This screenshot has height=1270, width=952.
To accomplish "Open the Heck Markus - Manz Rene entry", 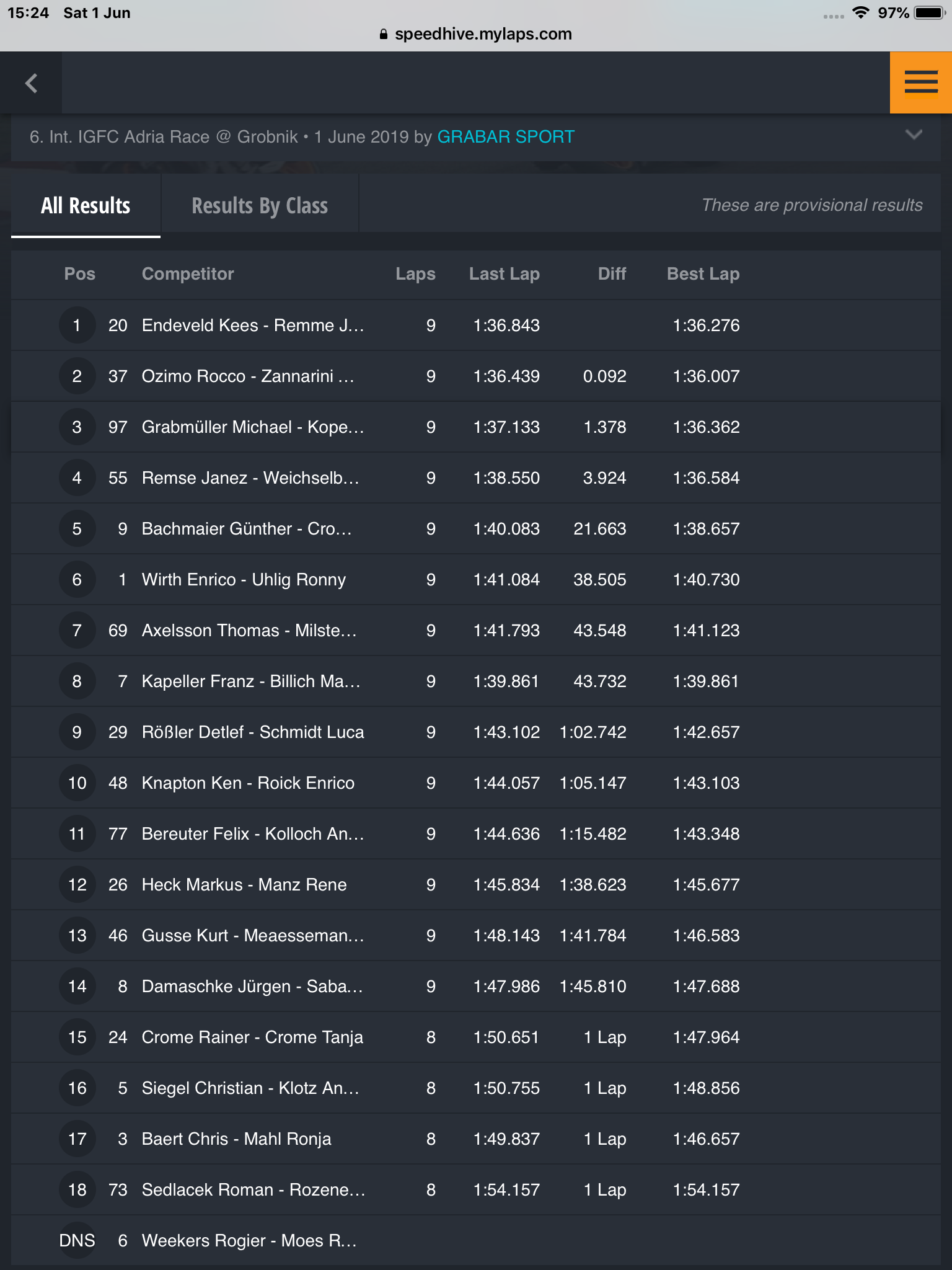I will [476, 885].
